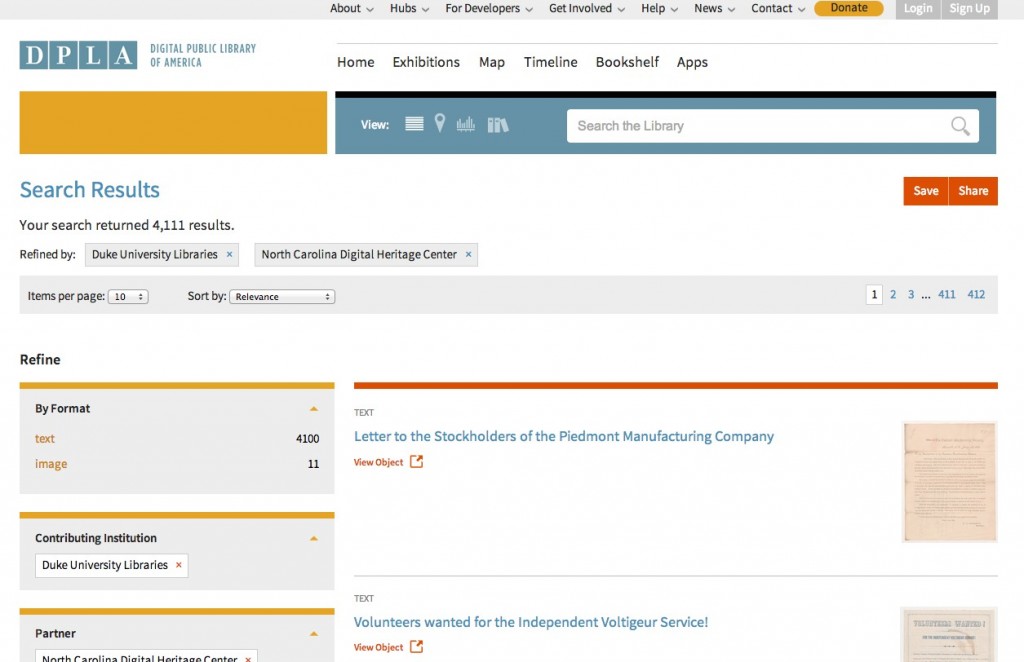Open the Sort by Relevance dropdown
The height and width of the screenshot is (662, 1024).
pos(283,296)
